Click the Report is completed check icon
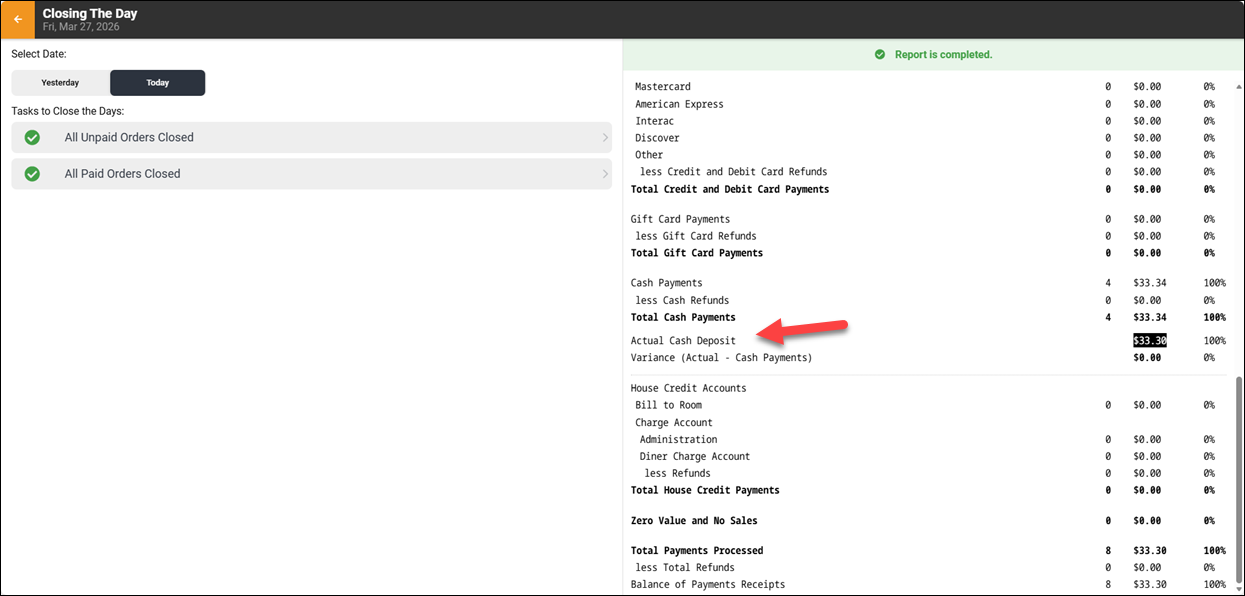The width and height of the screenshot is (1245, 596). [880, 55]
